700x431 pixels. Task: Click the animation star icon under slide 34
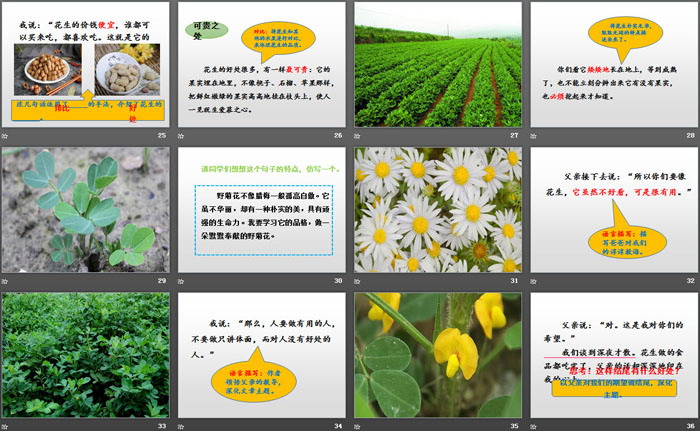point(181,426)
